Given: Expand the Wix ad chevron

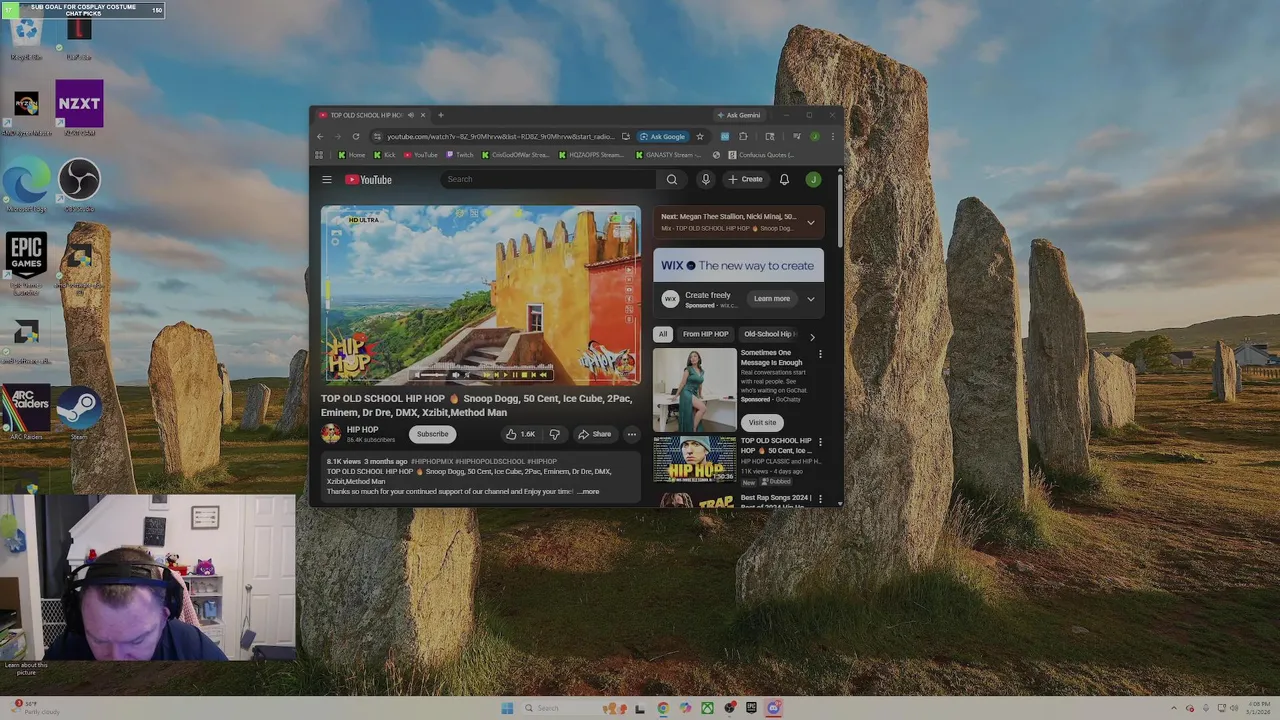Looking at the screenshot, I should tap(810, 298).
